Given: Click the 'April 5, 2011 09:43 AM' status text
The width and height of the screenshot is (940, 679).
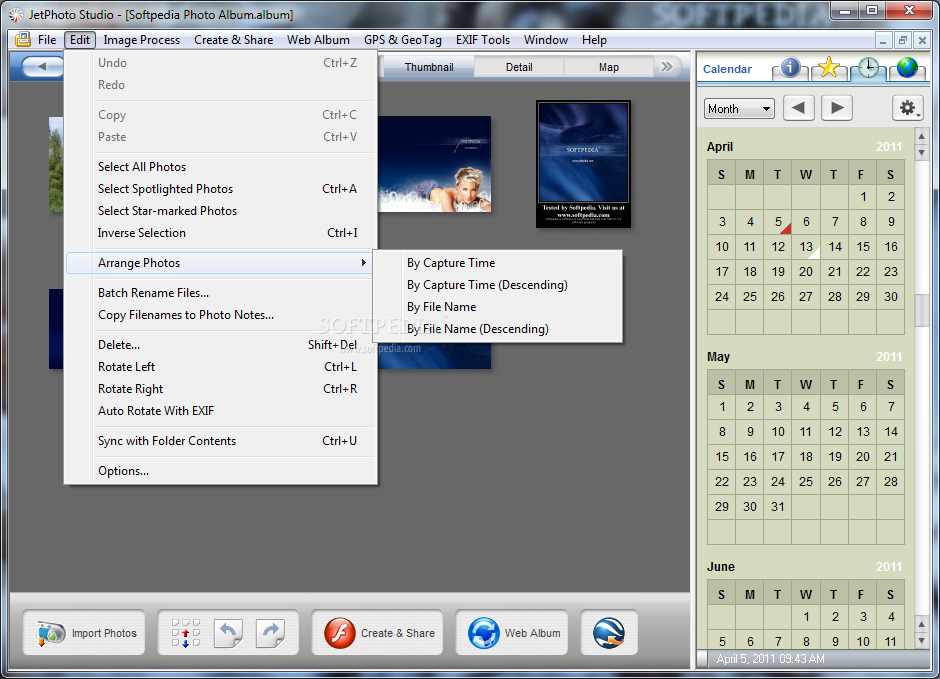Looking at the screenshot, I should [x=770, y=659].
